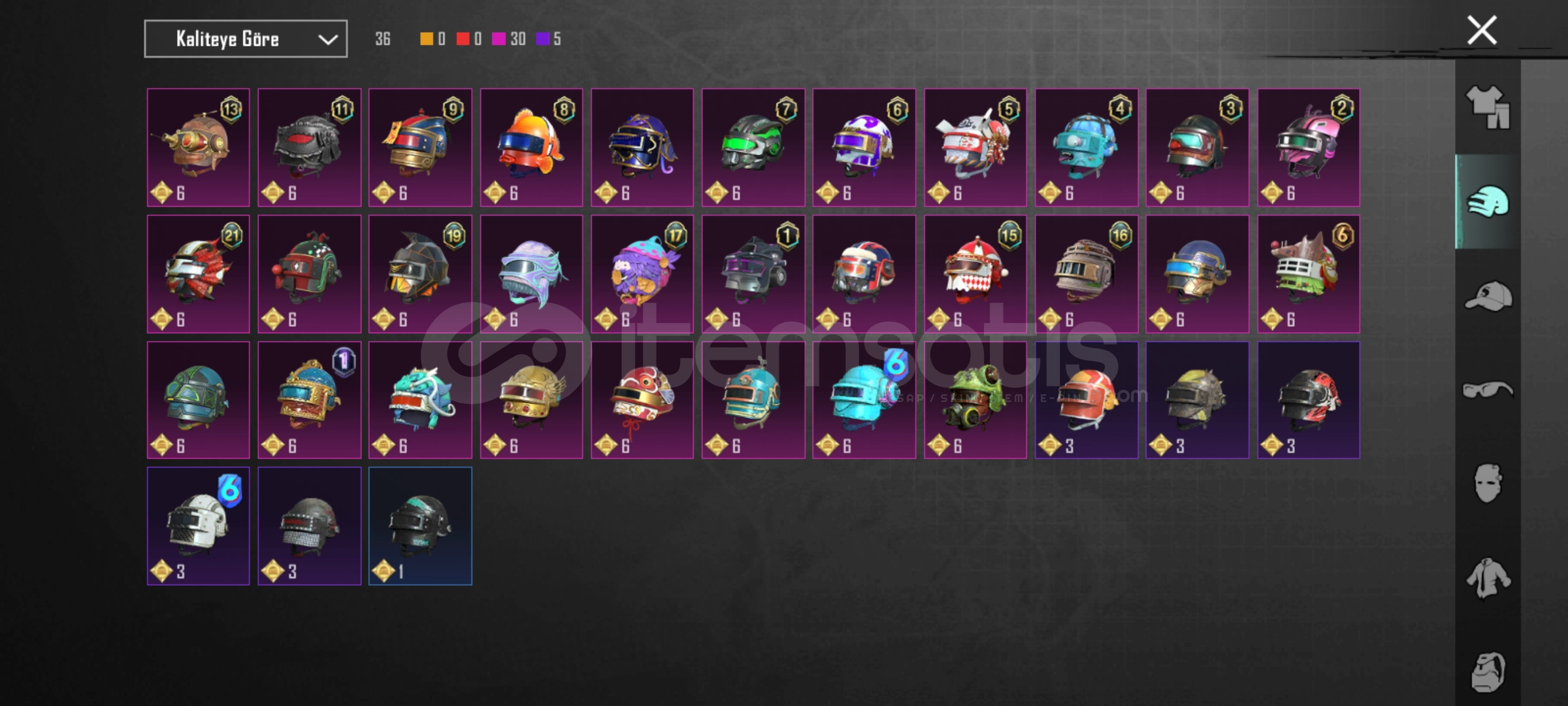Choose the green glowing visor helmet

(x=753, y=148)
